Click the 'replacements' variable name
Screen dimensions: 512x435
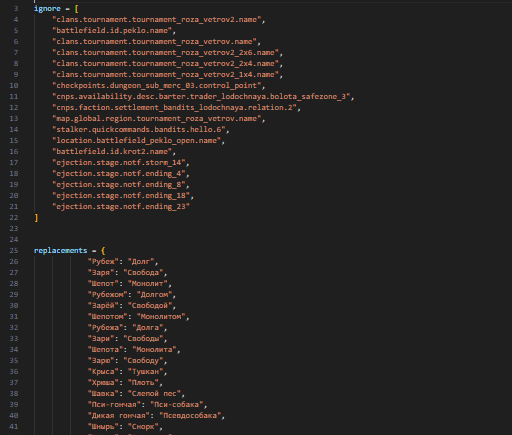pyautogui.click(x=61, y=251)
